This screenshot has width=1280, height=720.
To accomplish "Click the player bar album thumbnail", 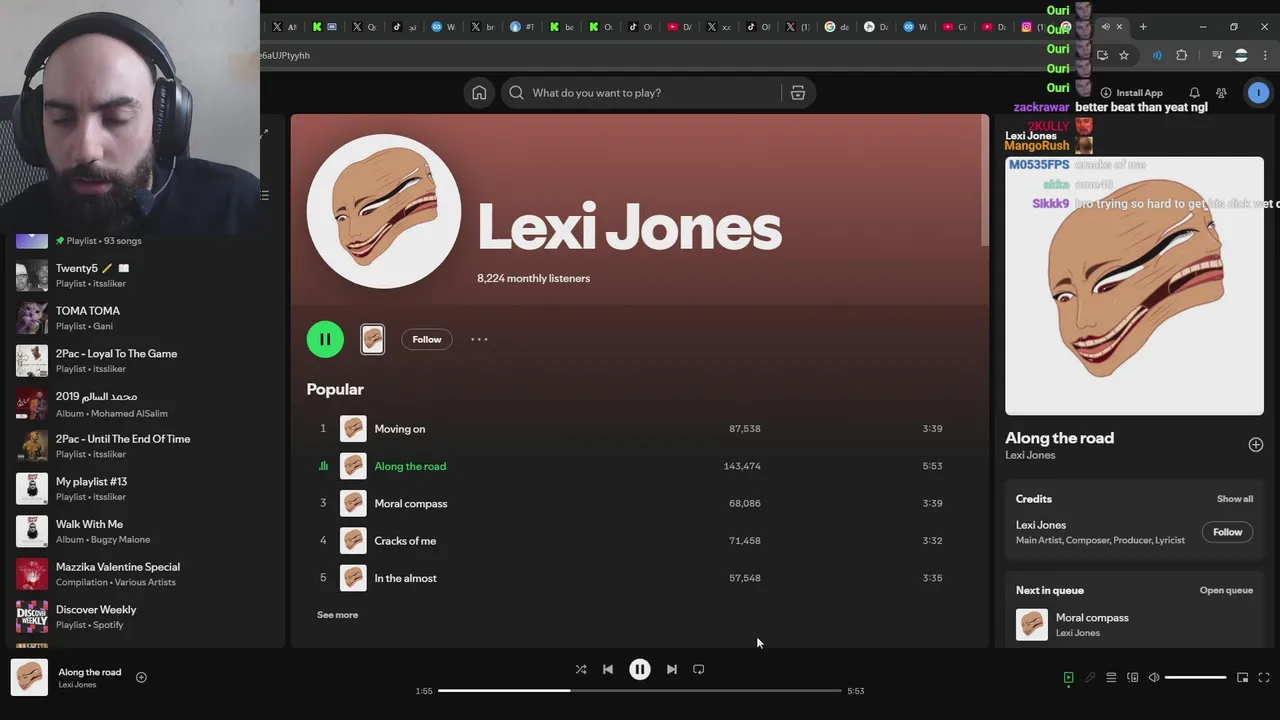I will point(29,678).
